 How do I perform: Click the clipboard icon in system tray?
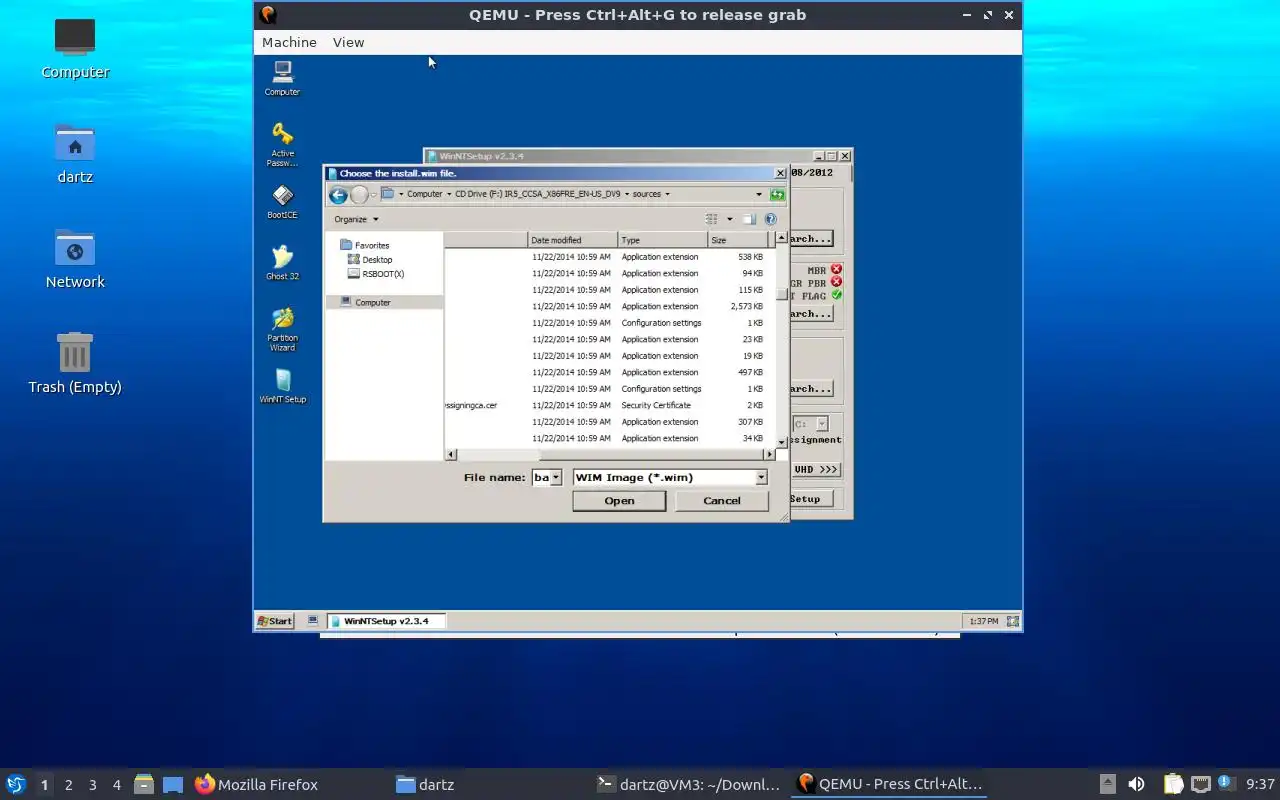pos(1173,784)
